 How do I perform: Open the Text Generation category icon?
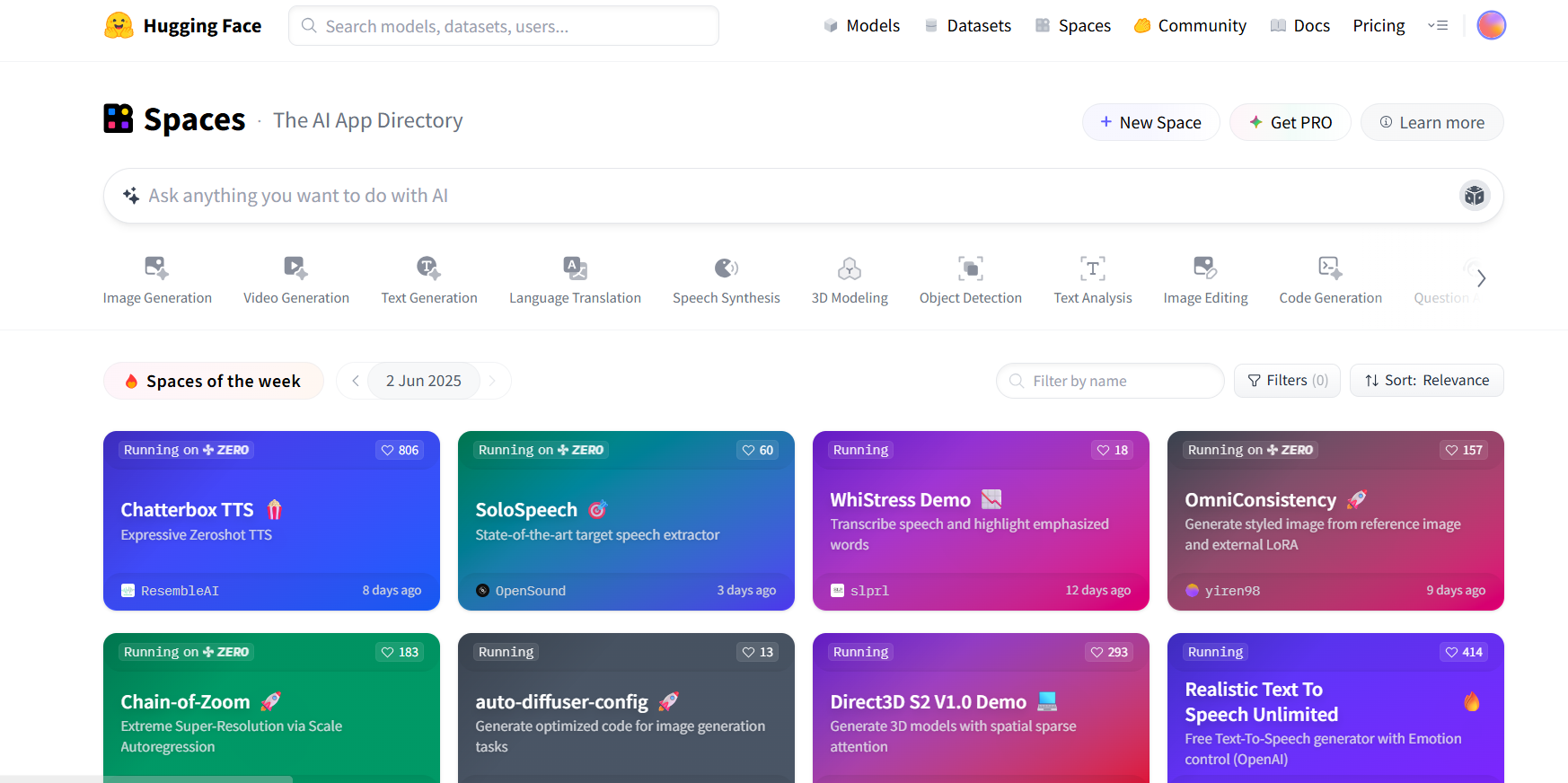(x=429, y=268)
